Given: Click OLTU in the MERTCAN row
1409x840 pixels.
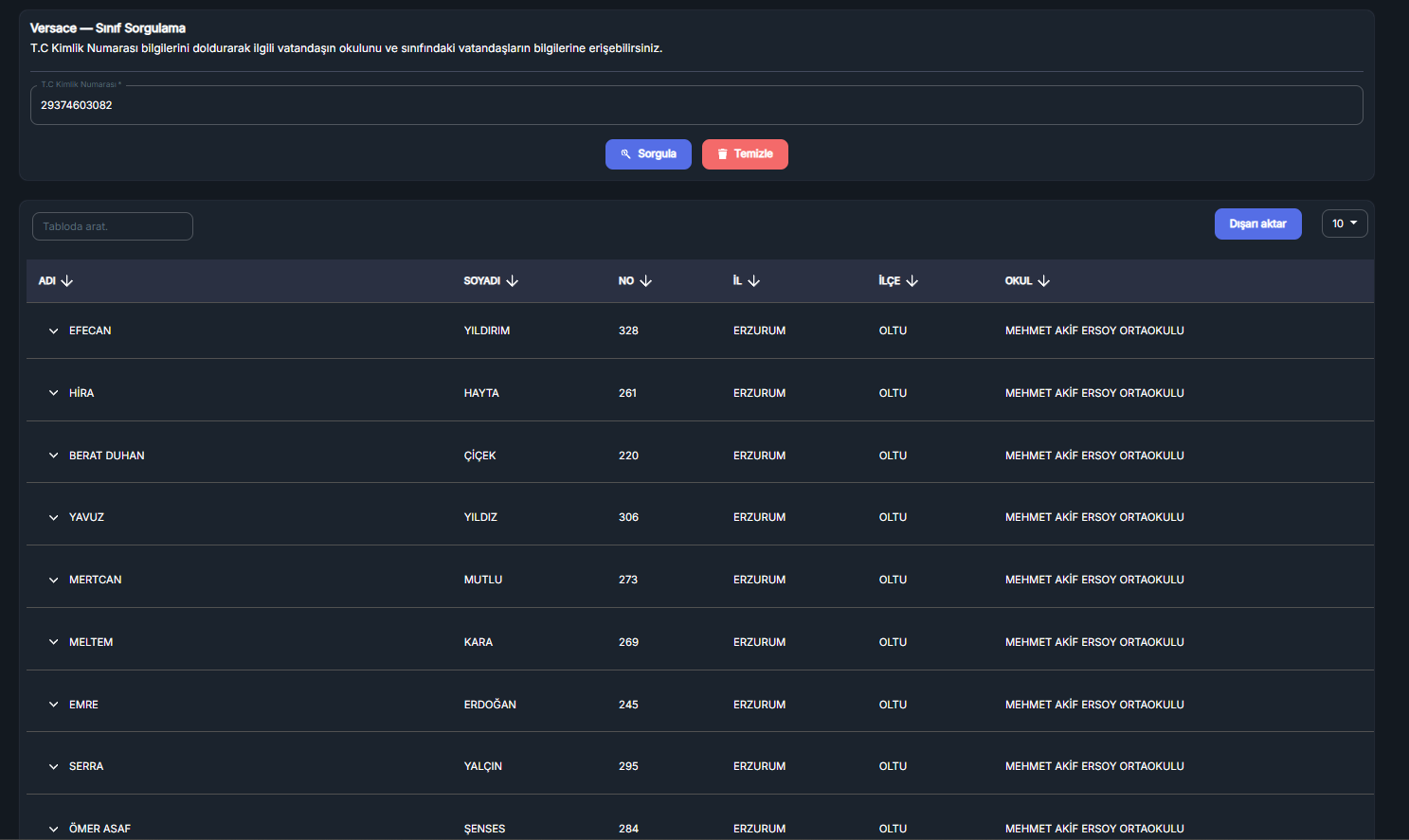Looking at the screenshot, I should (893, 580).
